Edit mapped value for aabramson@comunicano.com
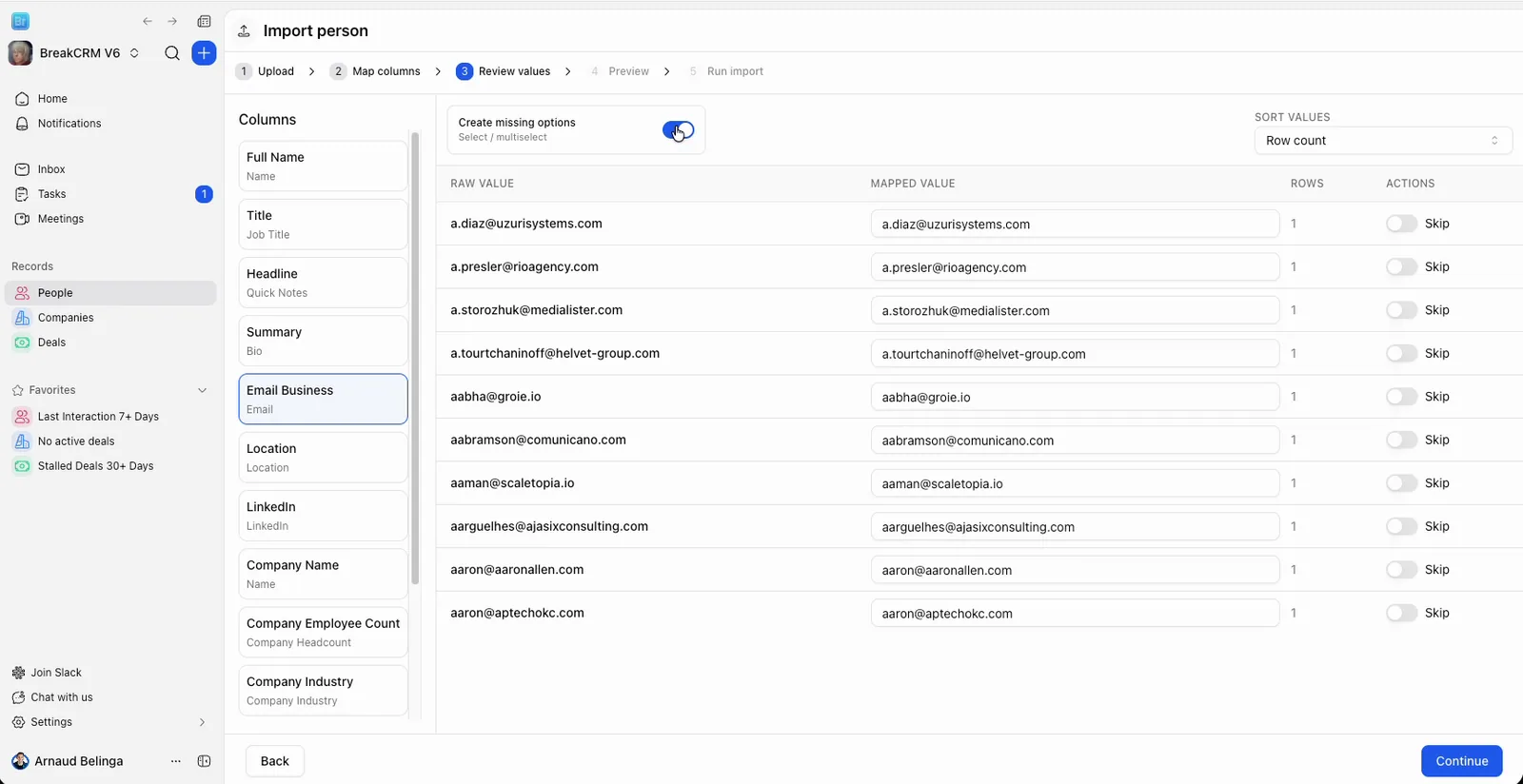This screenshot has width=1523, height=784. 1075,441
